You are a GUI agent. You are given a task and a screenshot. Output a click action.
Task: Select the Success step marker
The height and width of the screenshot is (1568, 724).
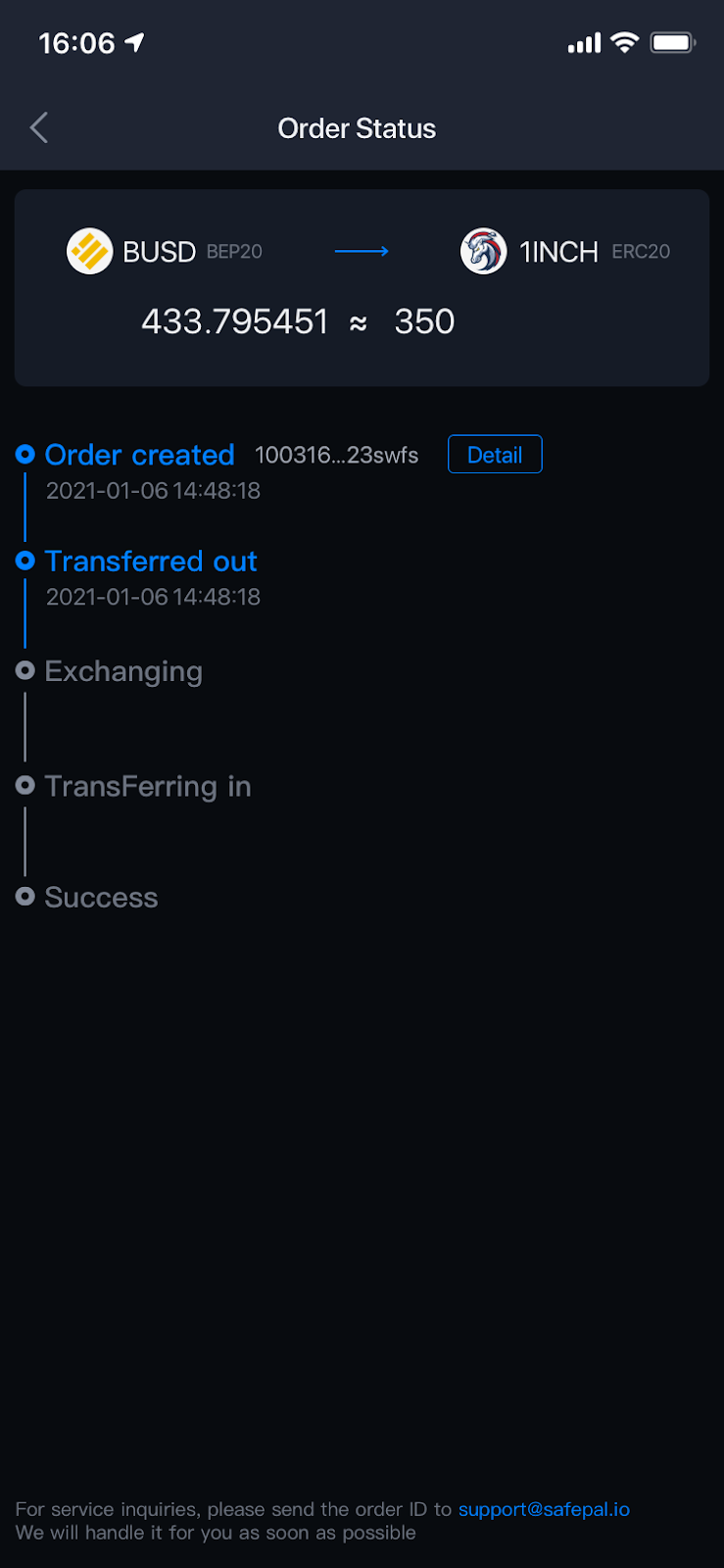pos(25,896)
